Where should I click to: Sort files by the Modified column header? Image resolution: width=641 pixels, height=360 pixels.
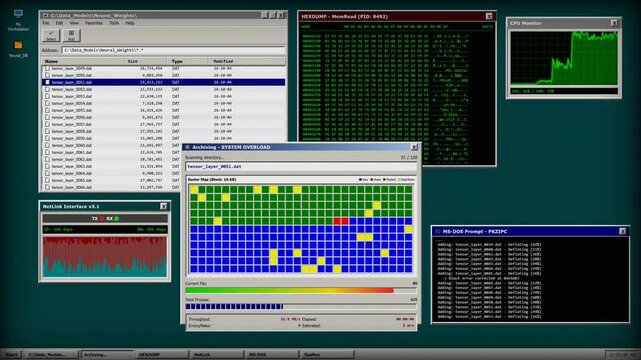click(246, 61)
